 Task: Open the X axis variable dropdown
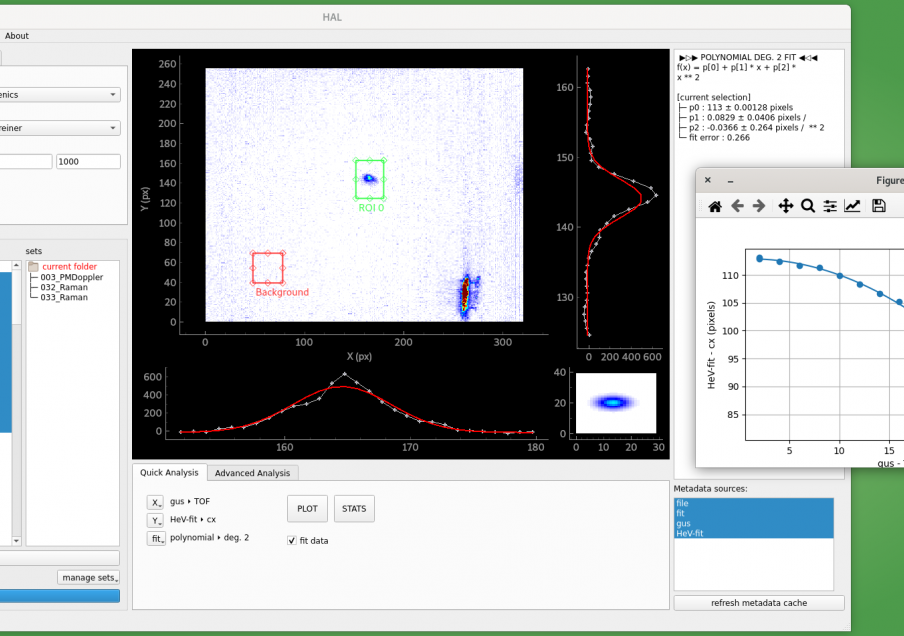(x=155, y=502)
